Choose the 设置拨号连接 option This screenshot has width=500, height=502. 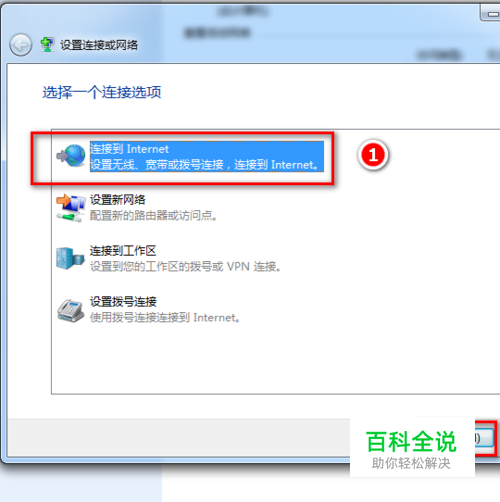coord(123,302)
